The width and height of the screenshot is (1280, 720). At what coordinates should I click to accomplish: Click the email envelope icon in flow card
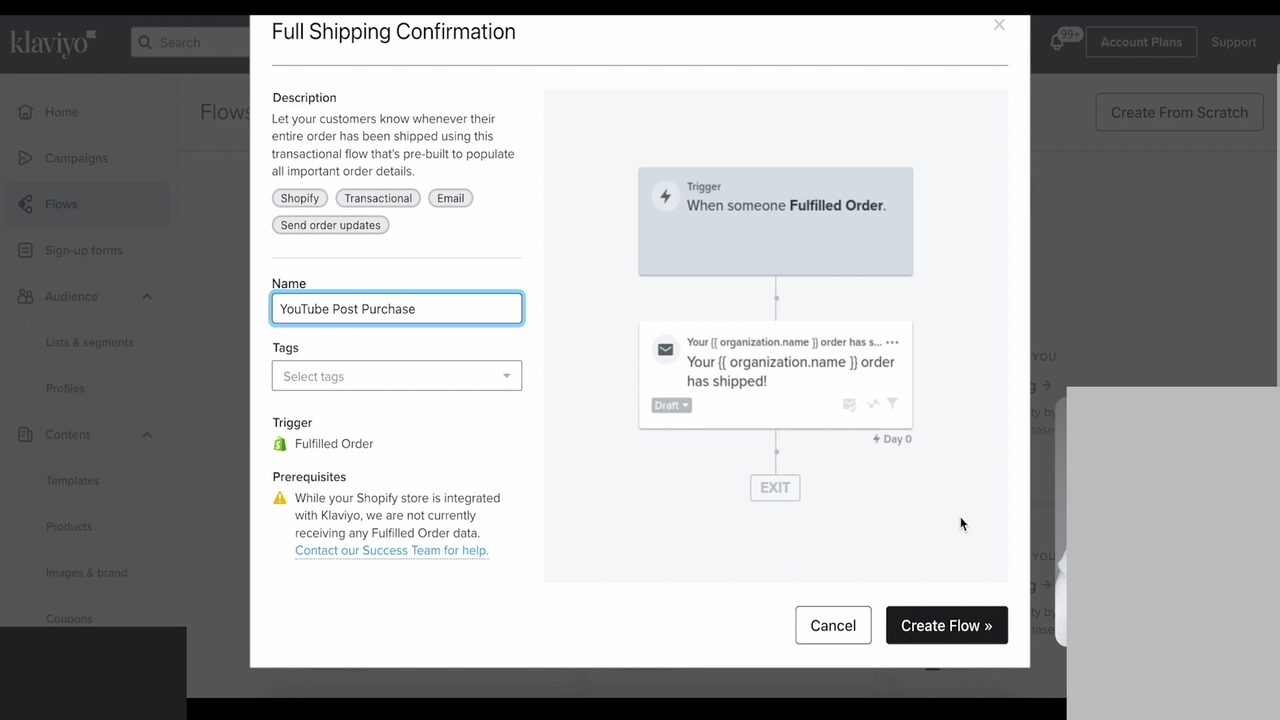pyautogui.click(x=665, y=349)
